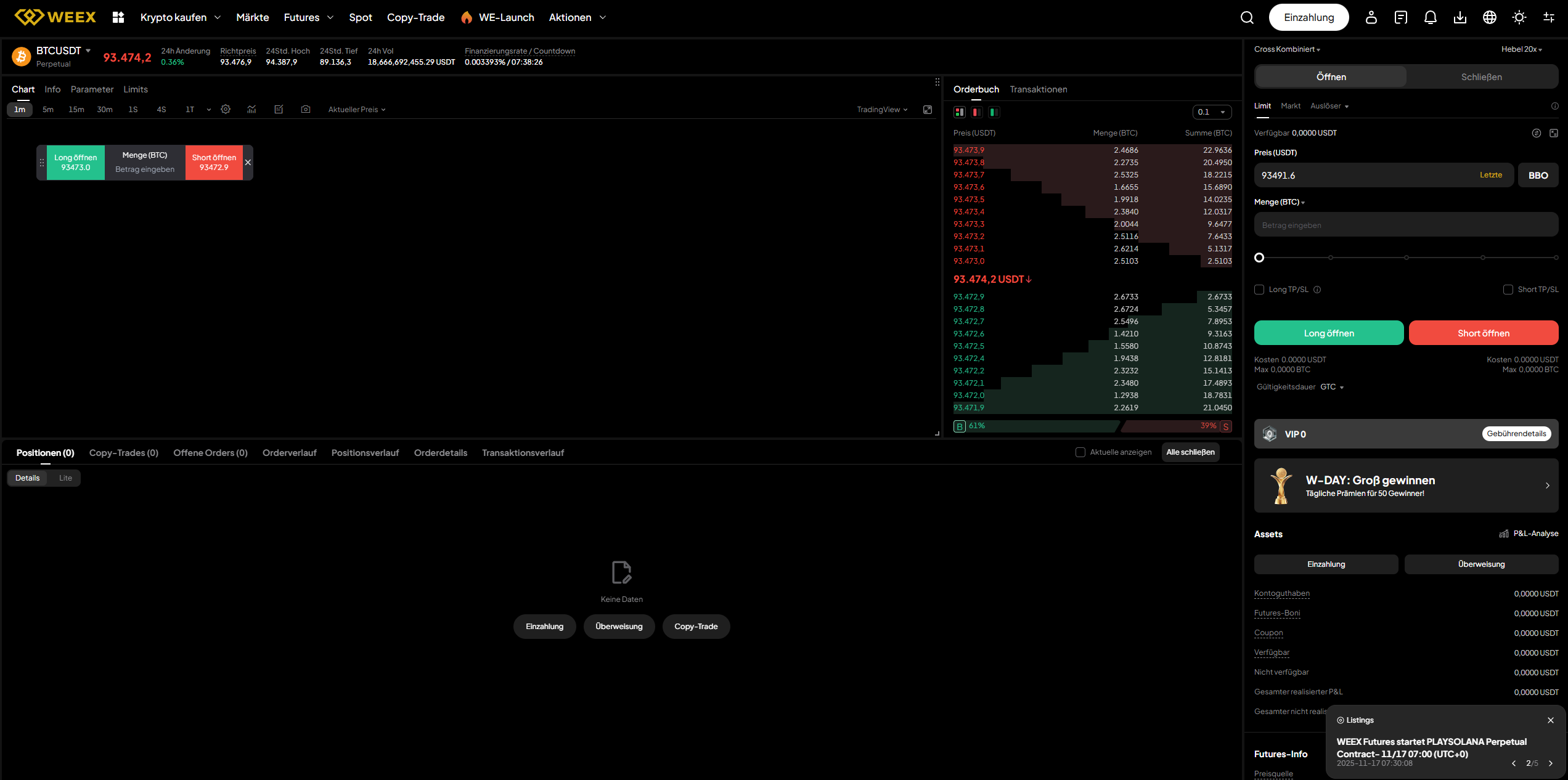Open notifications via the bell icon
The image size is (1568, 780).
[1430, 17]
